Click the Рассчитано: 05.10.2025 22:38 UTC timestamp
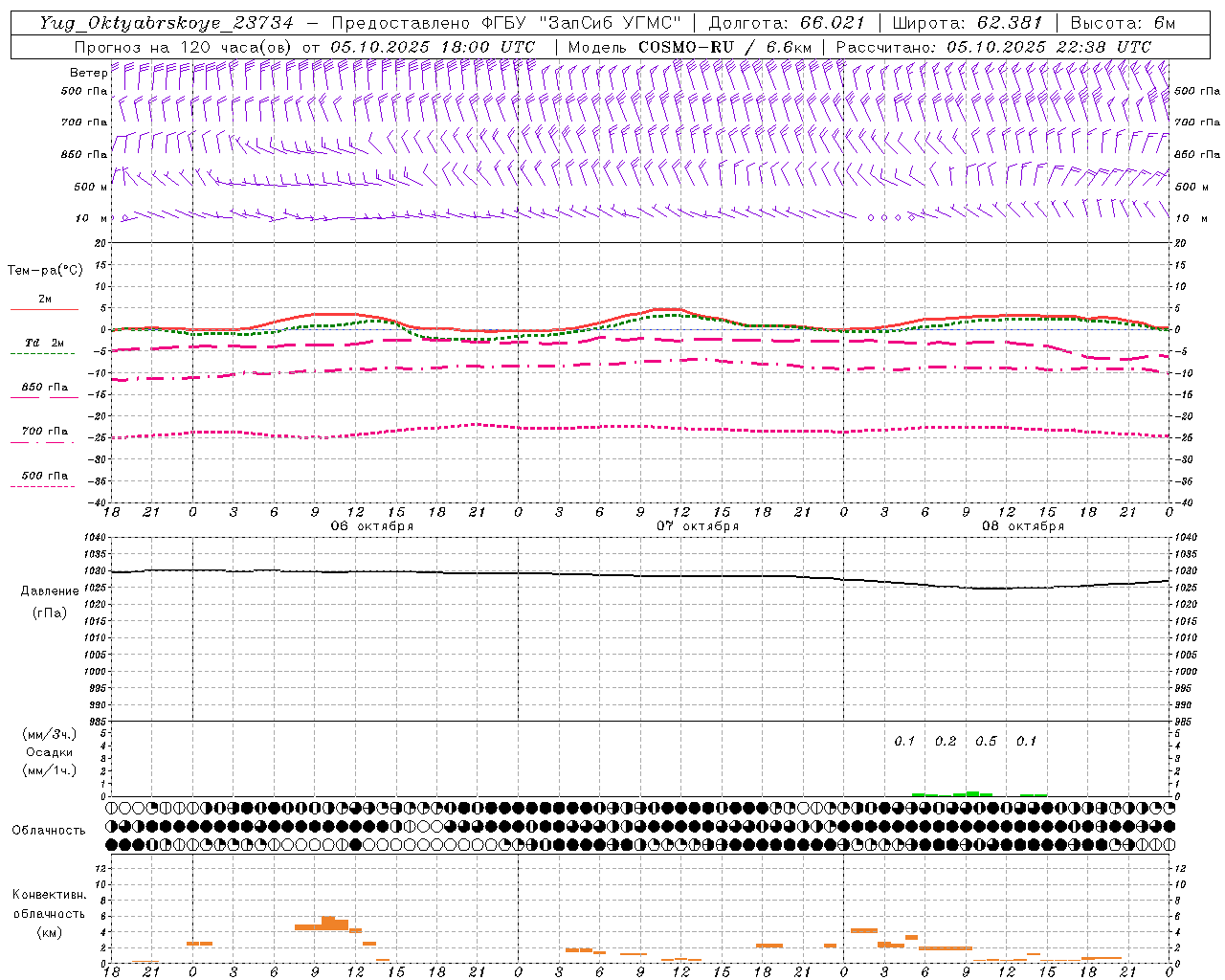Viewport: 1225px width, 980px height. [993, 47]
